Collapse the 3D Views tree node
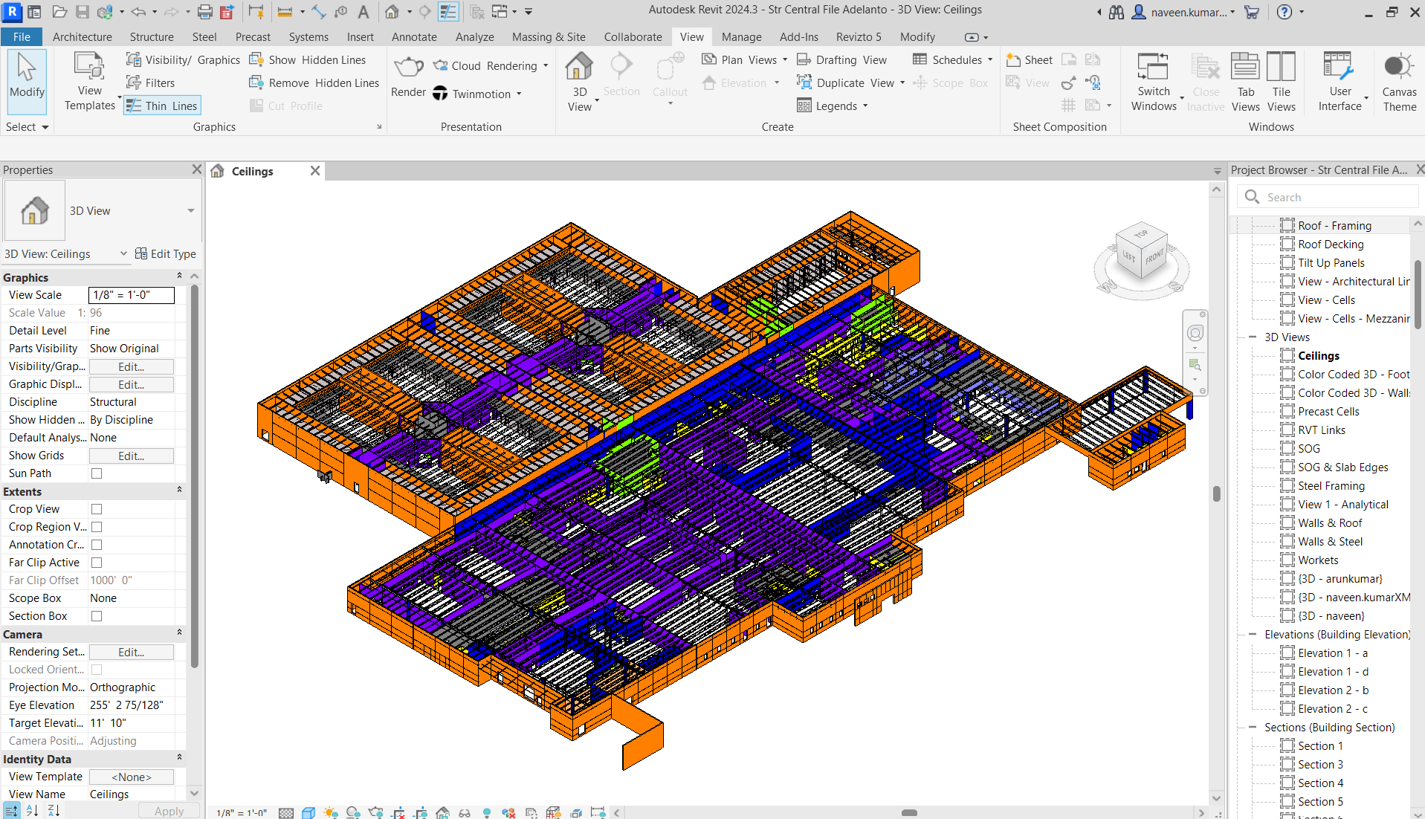Viewport: 1425px width, 819px height. (1252, 337)
